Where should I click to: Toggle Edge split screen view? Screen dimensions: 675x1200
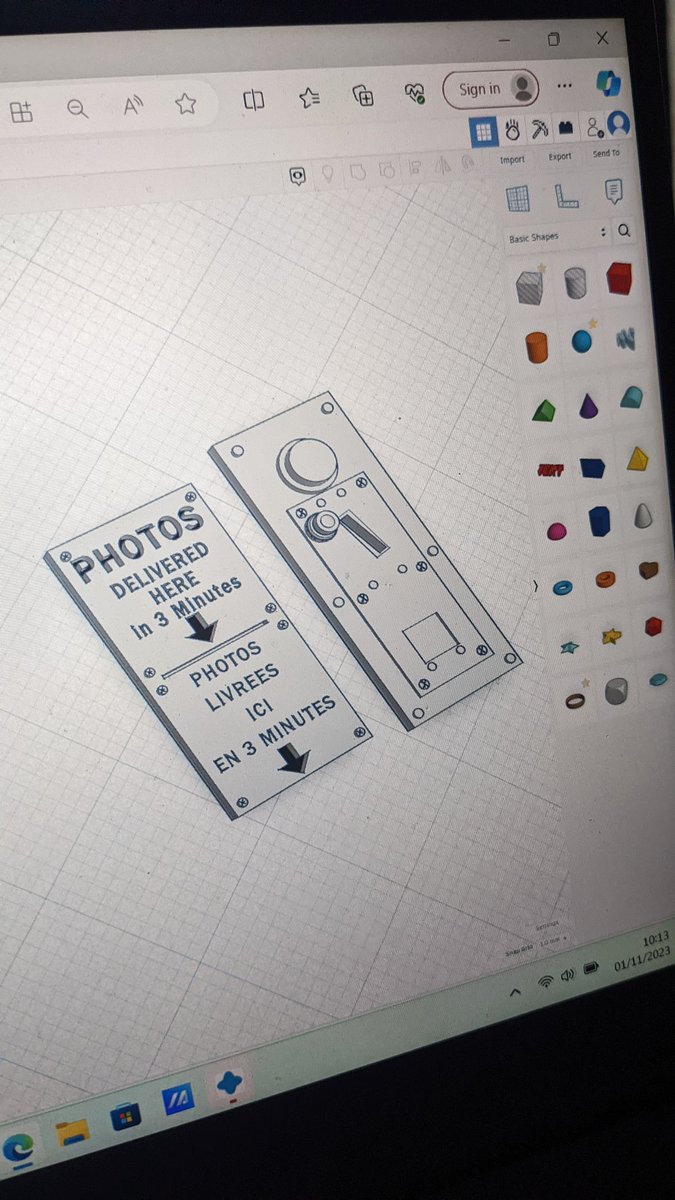tap(255, 99)
